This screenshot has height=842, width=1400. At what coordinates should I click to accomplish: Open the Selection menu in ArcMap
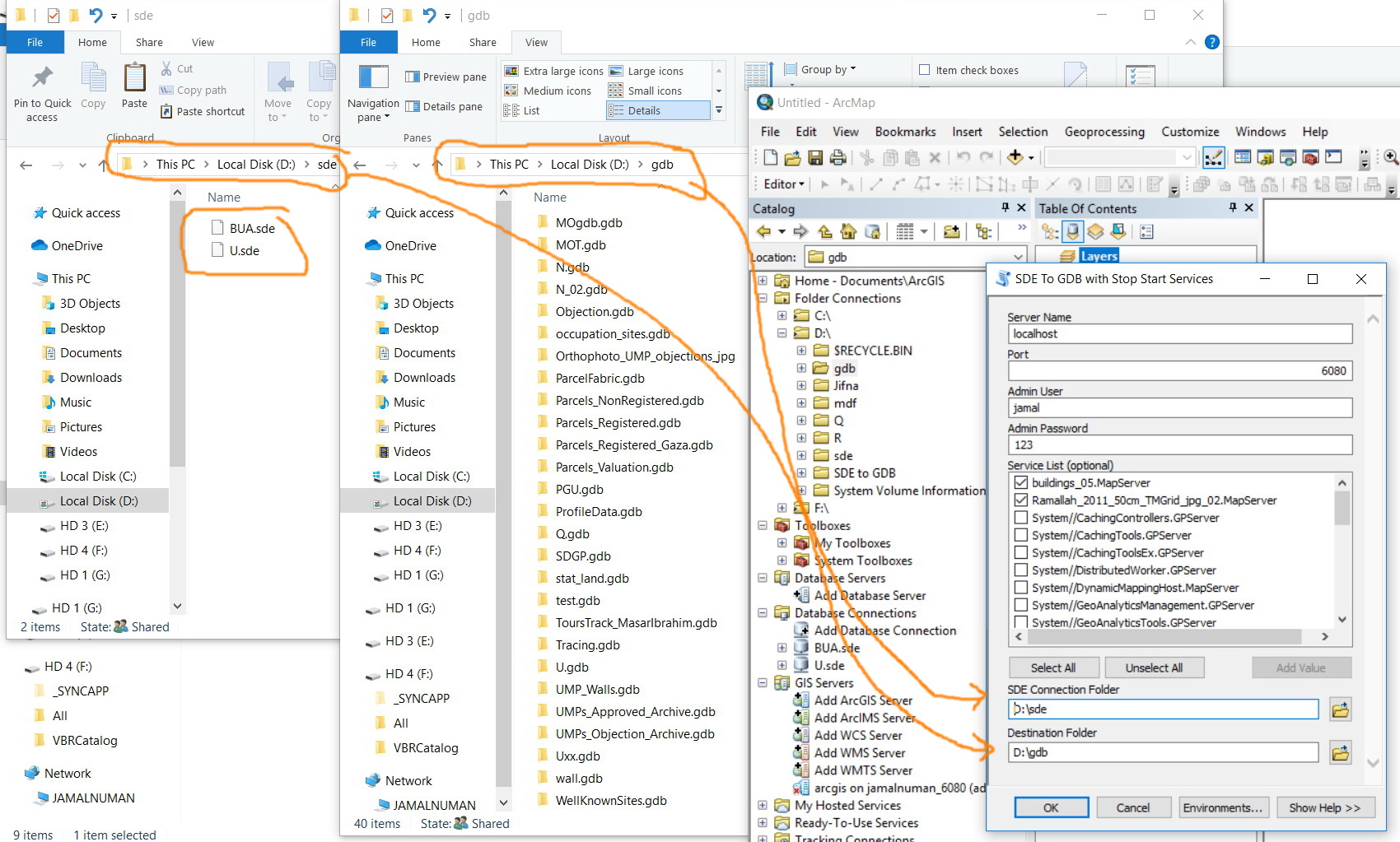(1023, 132)
